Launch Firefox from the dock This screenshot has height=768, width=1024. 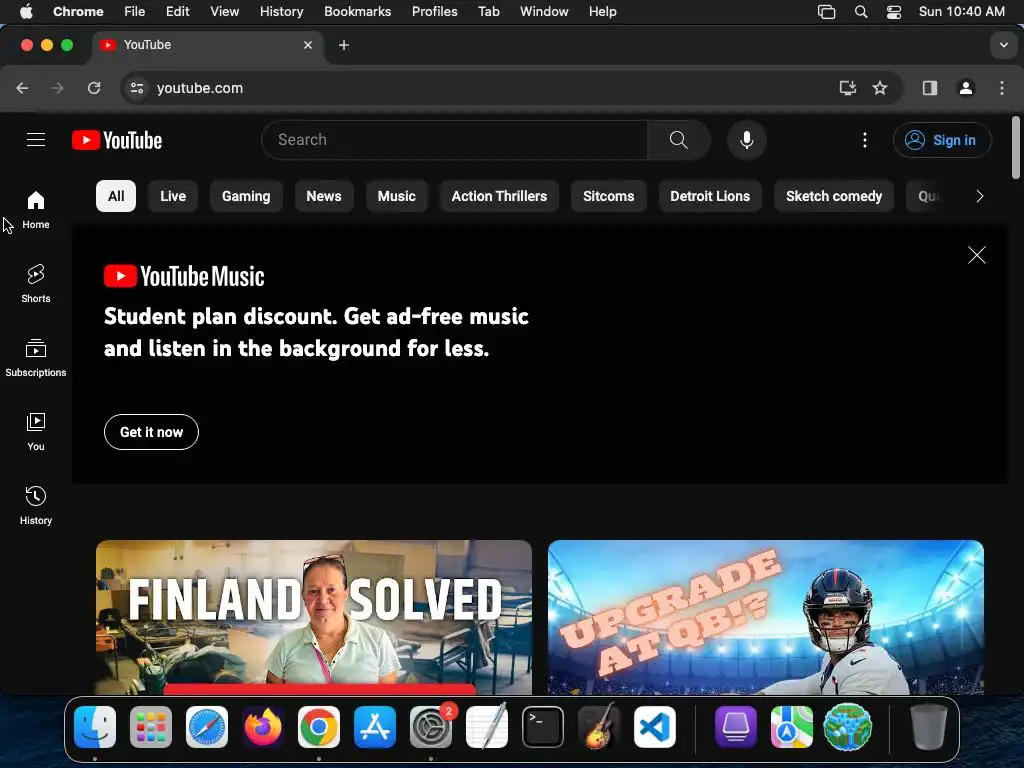click(263, 727)
